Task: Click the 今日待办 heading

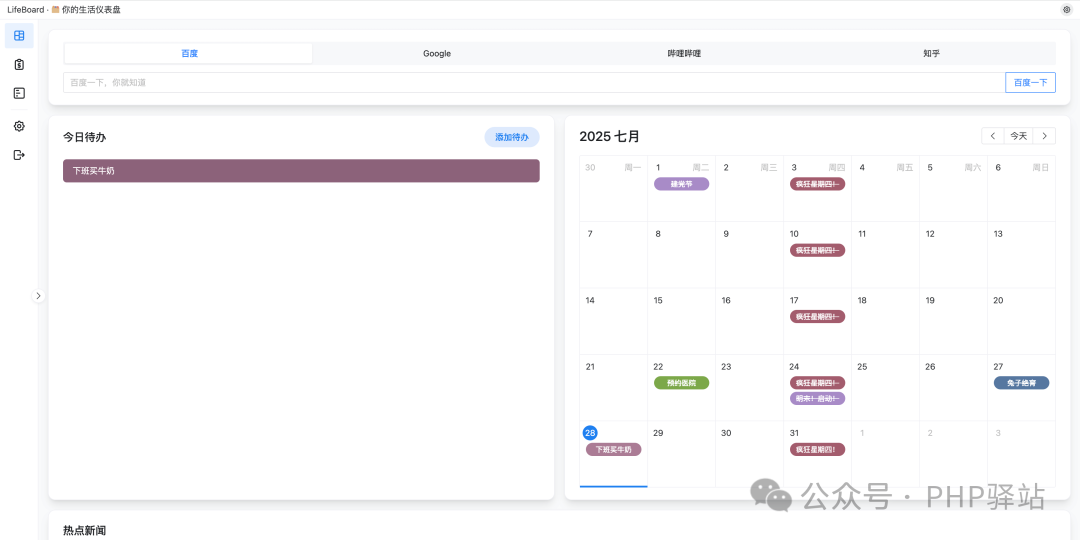Action: pos(85,137)
